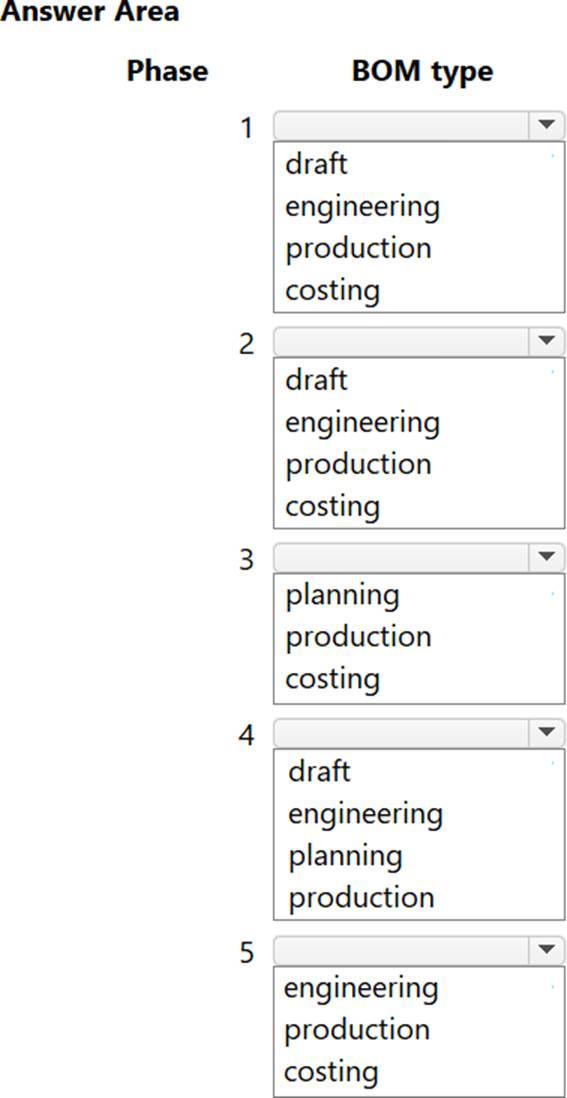Choose production in Phase 2 list
Viewport: 567px width, 1098px height.
[358, 465]
